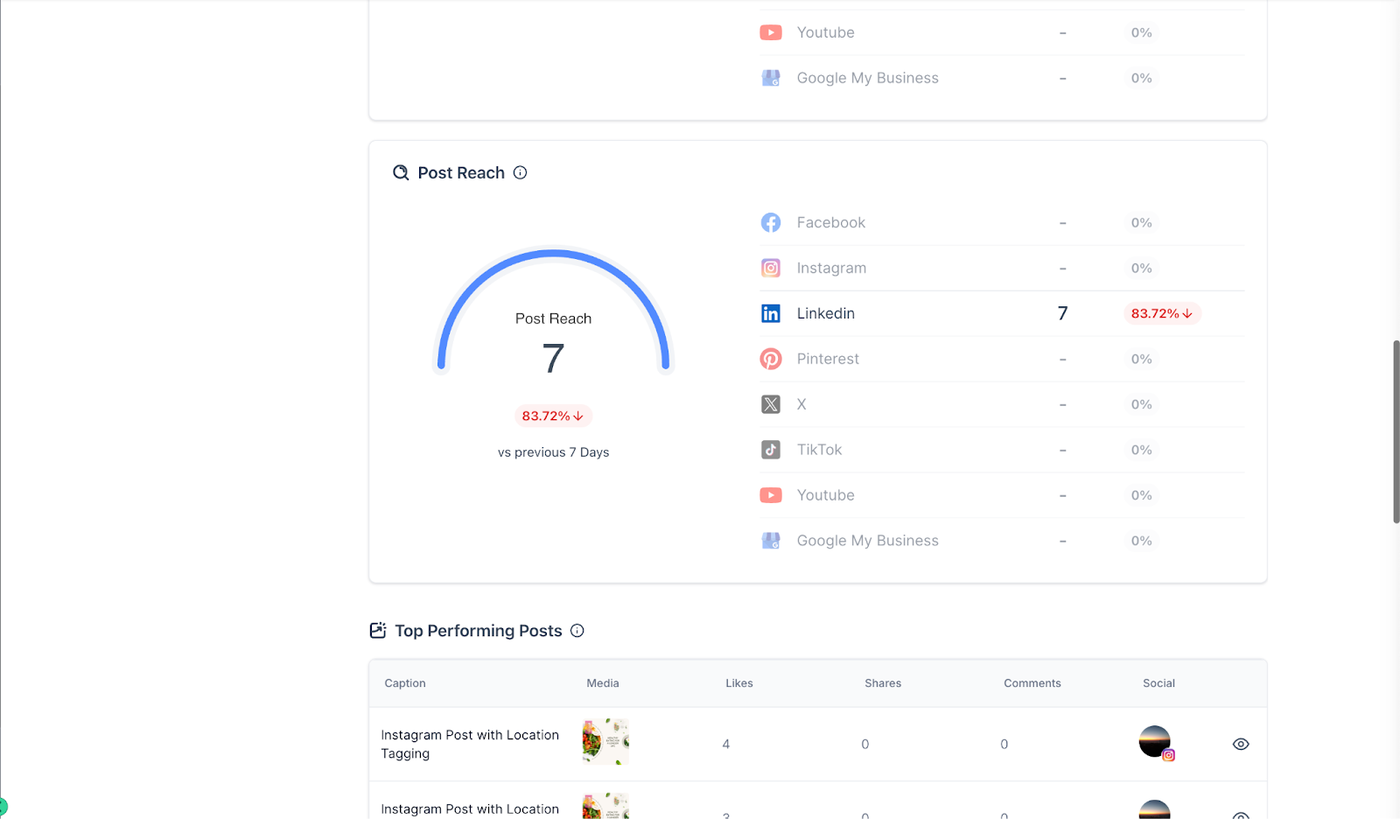1400x819 pixels.
Task: Click the Likes column header
Action: pos(739,683)
